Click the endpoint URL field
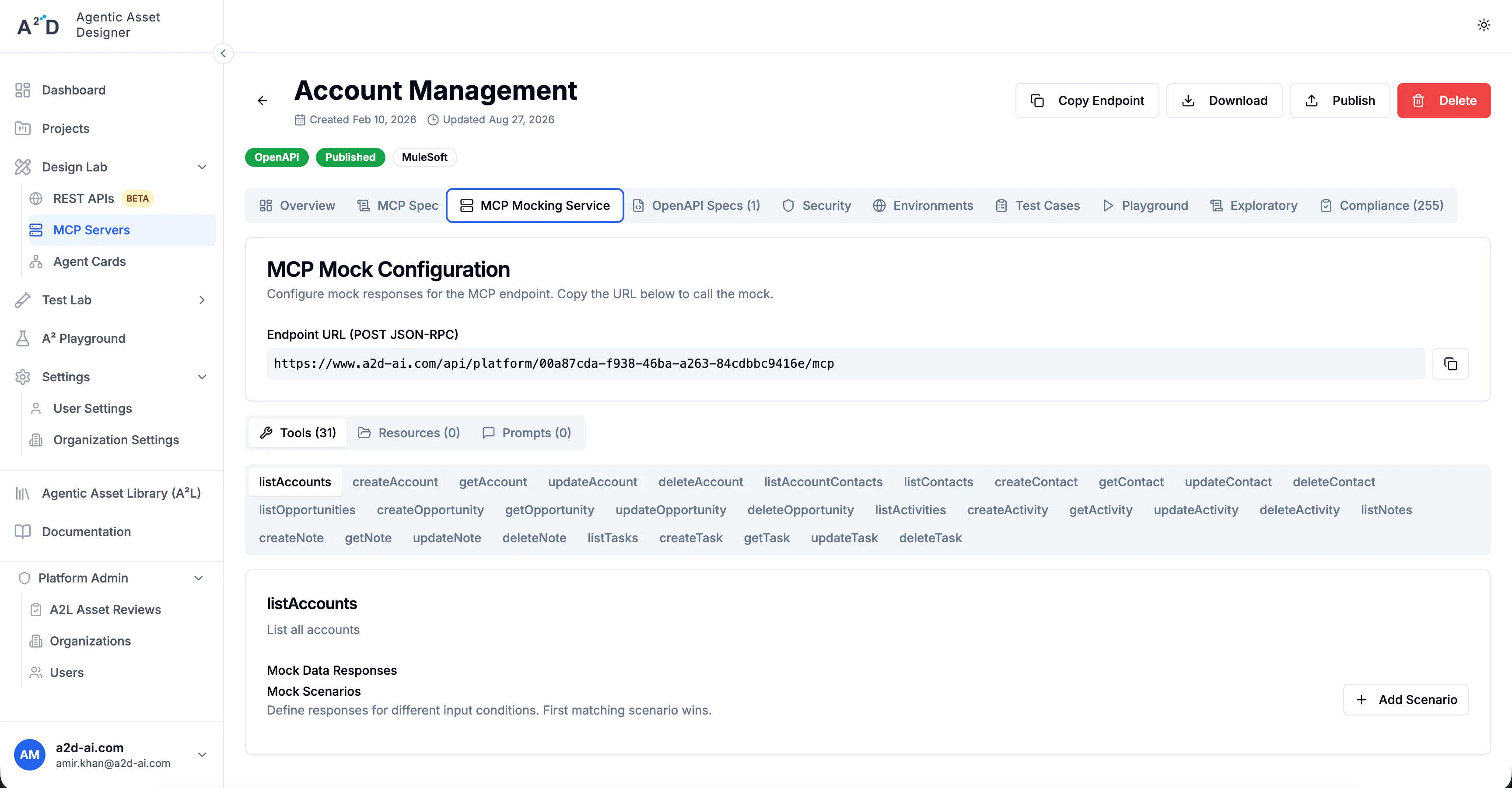 [x=845, y=364]
